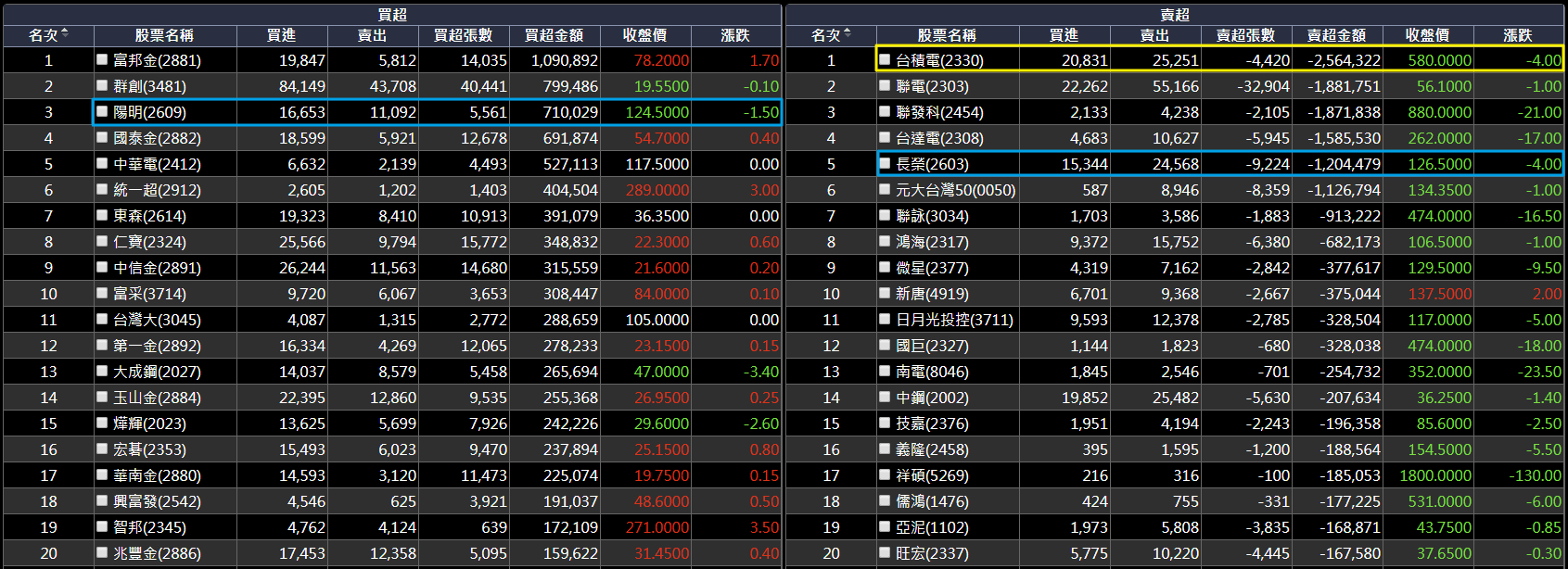Image resolution: width=1568 pixels, height=569 pixels.
Task: Open stock 大成鋼(2027)
Action: tap(157, 372)
